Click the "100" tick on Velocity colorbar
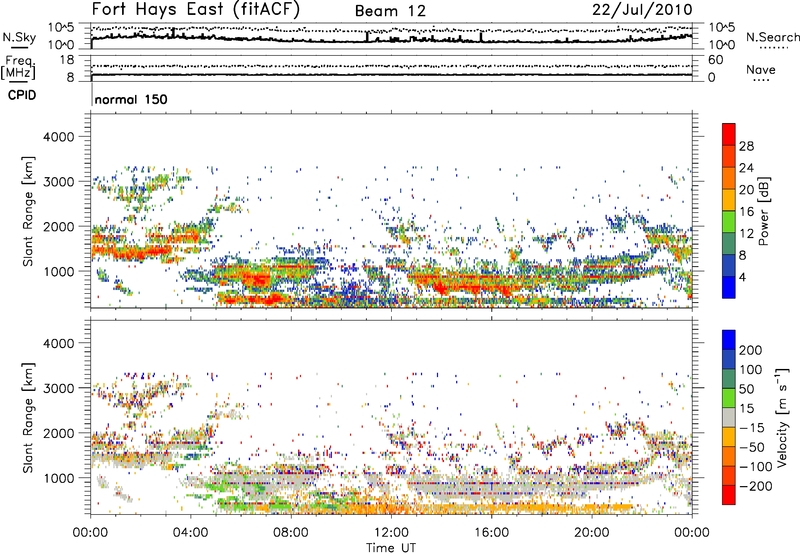Screen dimensions: 800x554 point(751,369)
